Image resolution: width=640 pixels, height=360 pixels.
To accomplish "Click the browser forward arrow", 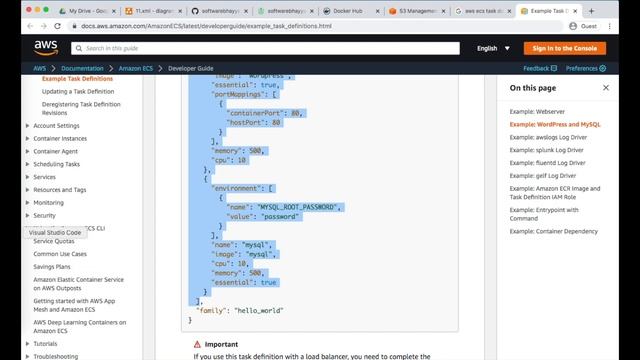I will pyautogui.click(x=44, y=26).
